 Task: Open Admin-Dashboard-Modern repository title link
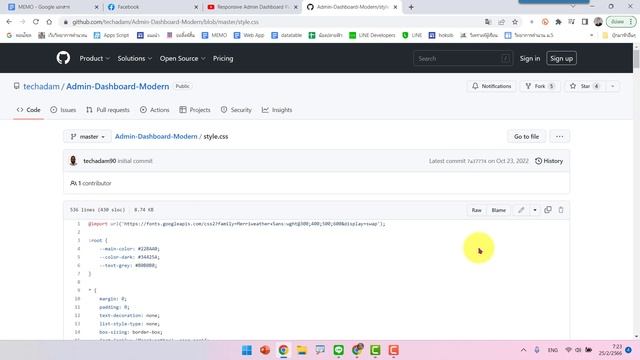(x=118, y=86)
